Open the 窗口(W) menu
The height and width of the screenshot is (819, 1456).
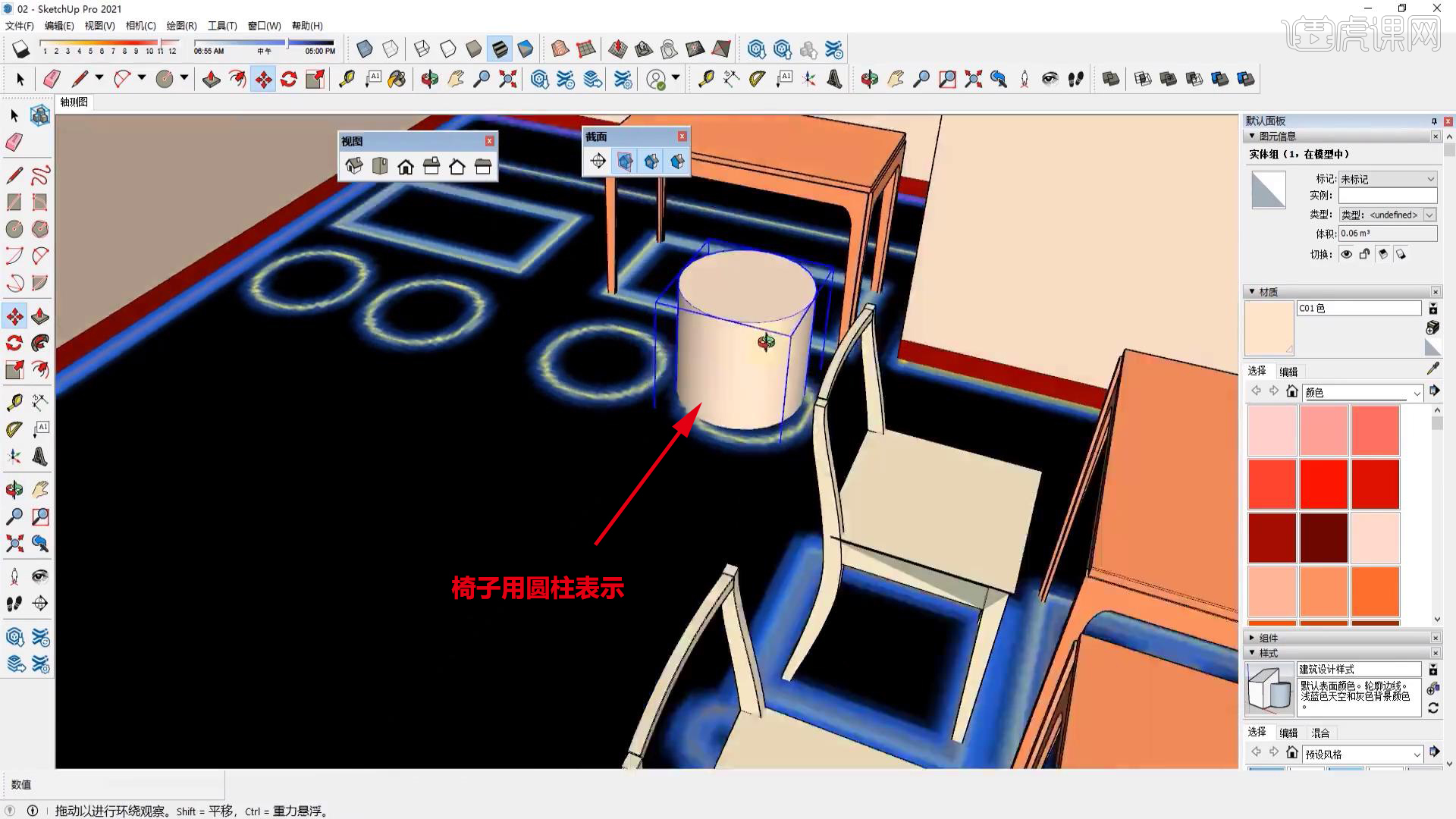point(264,26)
